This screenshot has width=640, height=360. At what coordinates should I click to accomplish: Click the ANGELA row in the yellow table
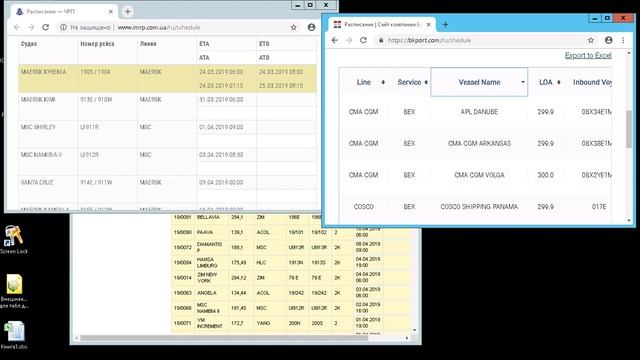pyautogui.click(x=291, y=293)
